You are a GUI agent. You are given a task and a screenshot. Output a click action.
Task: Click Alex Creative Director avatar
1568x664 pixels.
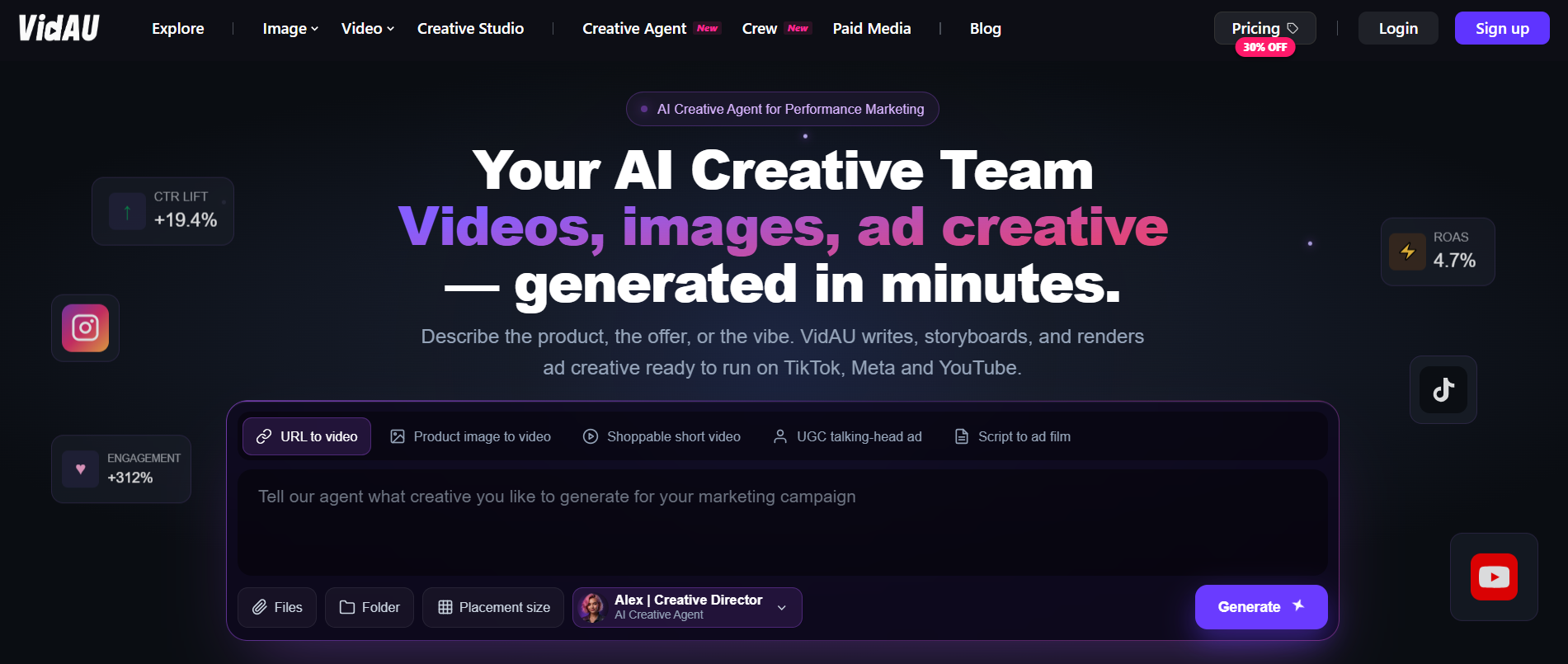pos(592,607)
